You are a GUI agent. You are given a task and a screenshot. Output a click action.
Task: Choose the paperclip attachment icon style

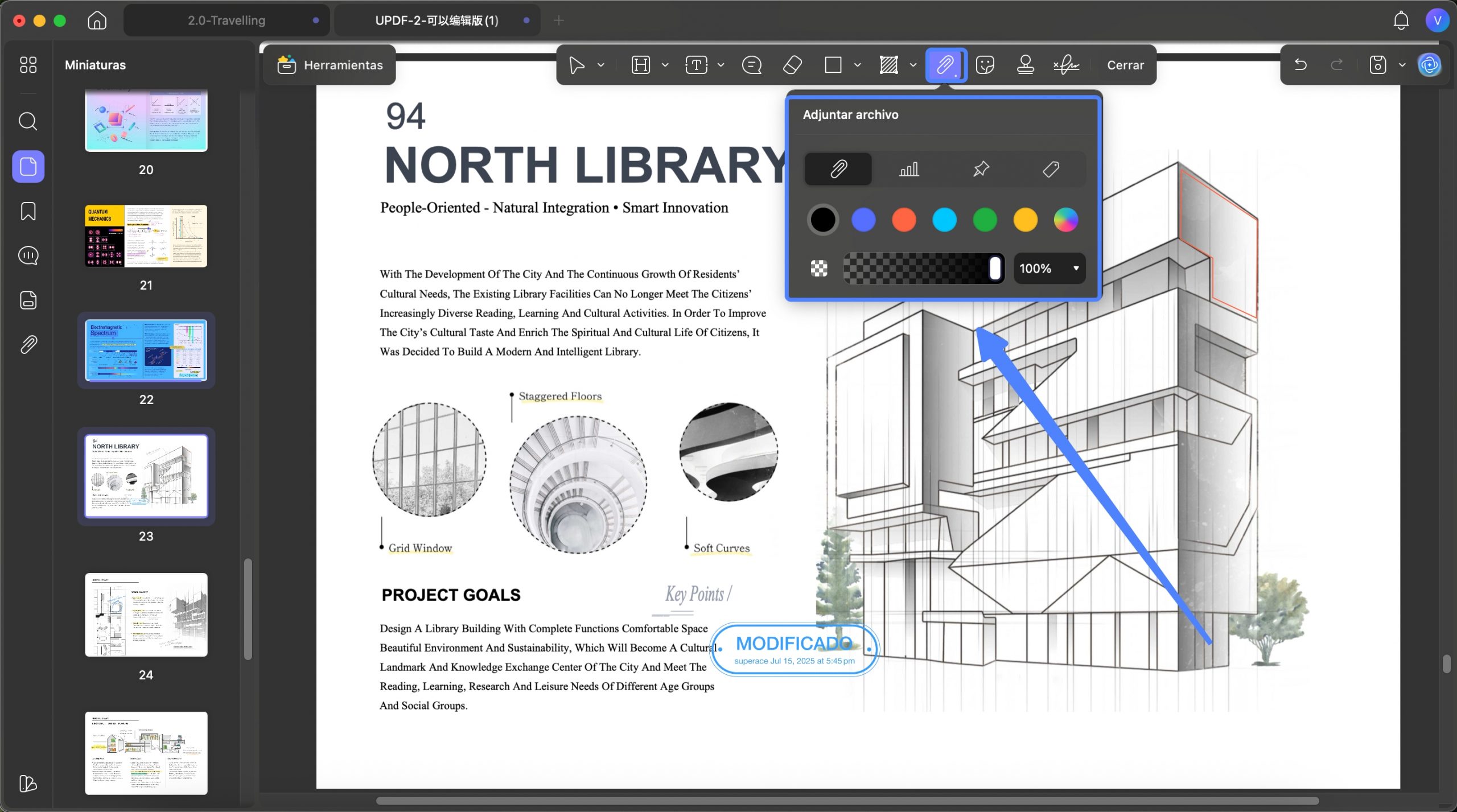click(x=838, y=169)
